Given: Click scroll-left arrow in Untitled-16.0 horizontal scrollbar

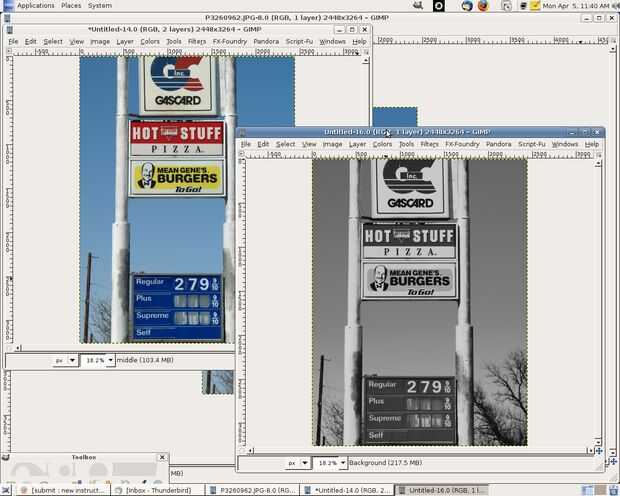Looking at the screenshot, I should [x=250, y=451].
